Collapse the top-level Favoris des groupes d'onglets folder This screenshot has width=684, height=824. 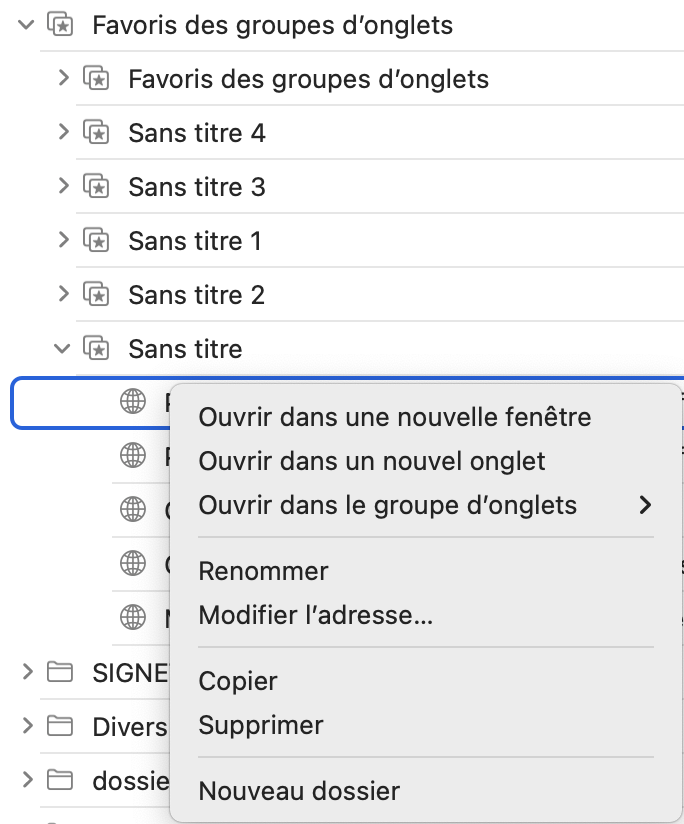click(27, 25)
